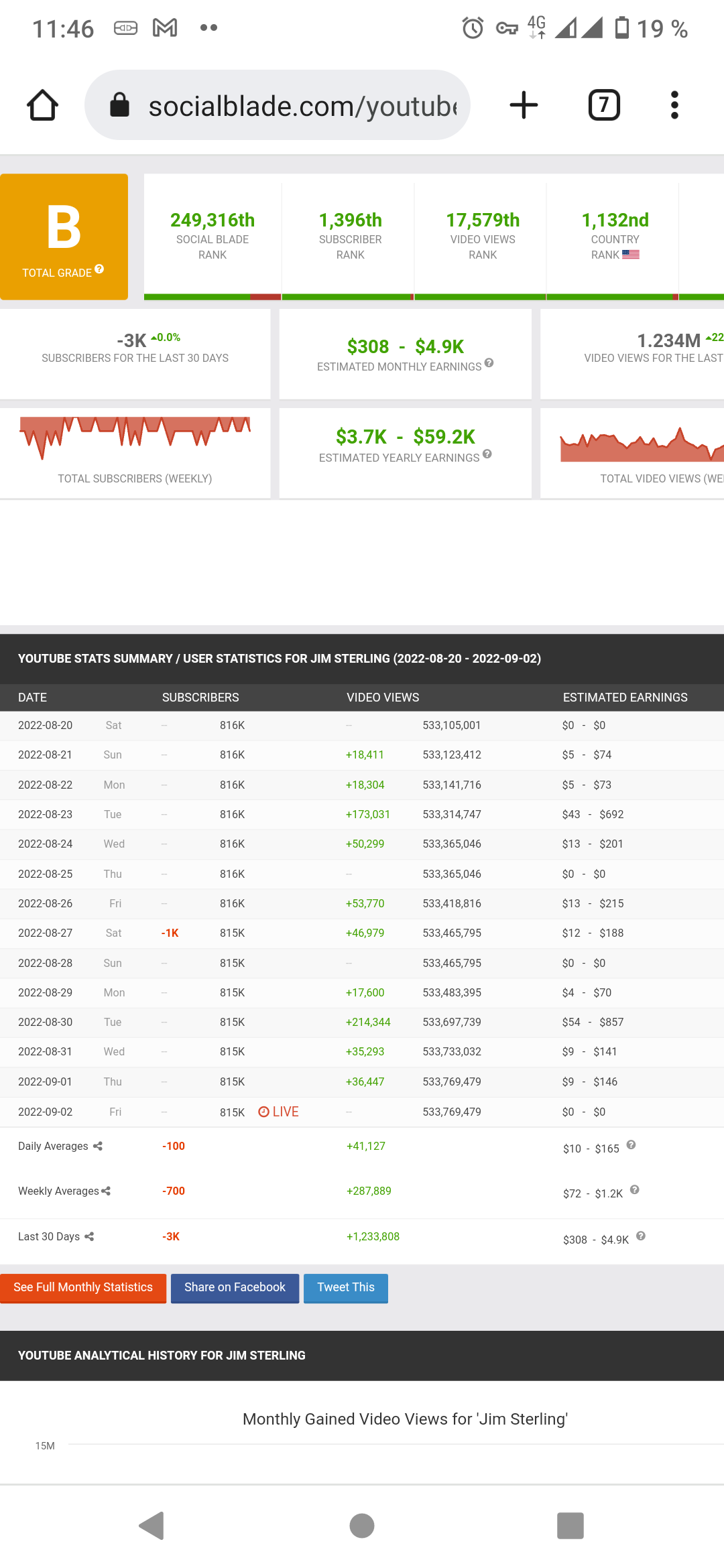Select the +18,411 views gain value
The width and height of the screenshot is (724, 1568).
coord(365,755)
